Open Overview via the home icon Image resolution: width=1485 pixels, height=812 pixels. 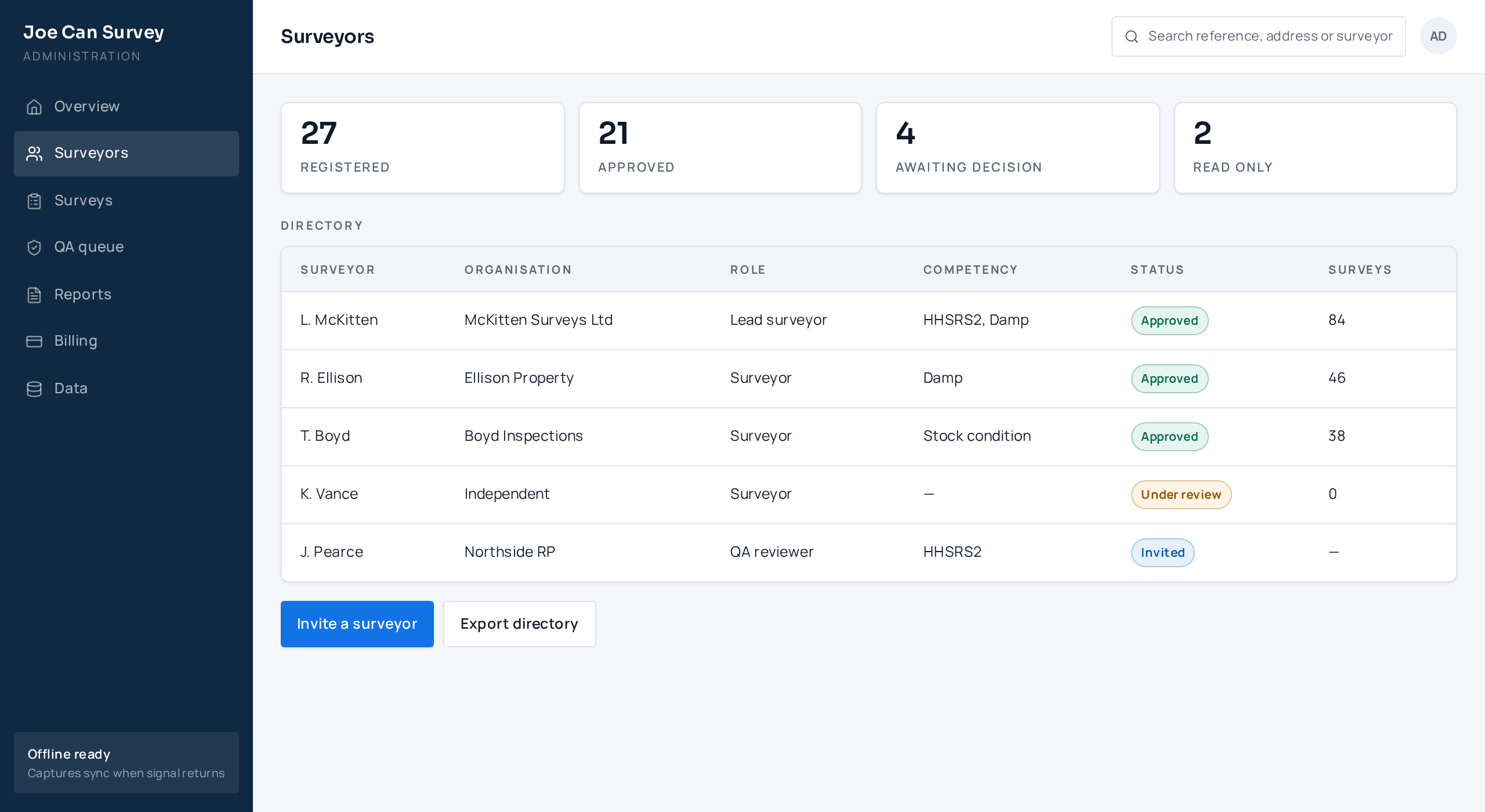34,107
